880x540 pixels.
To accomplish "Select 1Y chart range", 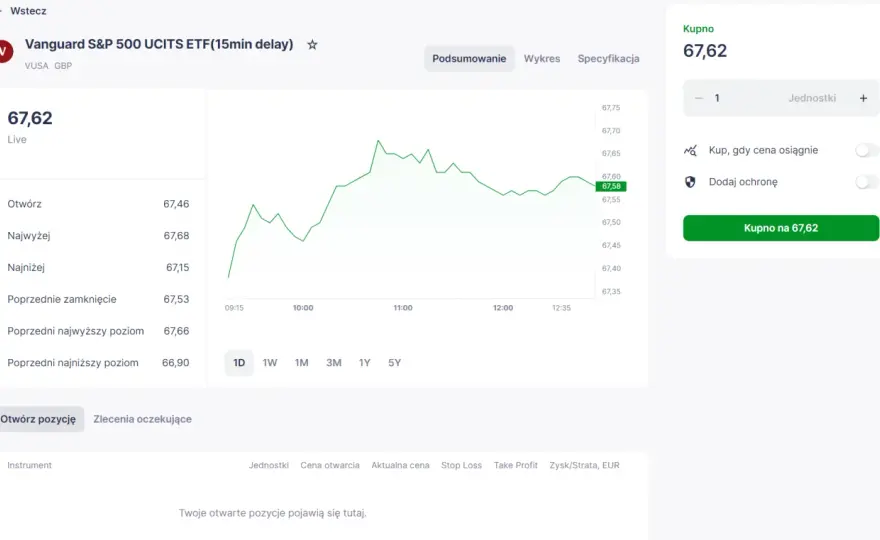I will (x=365, y=363).
